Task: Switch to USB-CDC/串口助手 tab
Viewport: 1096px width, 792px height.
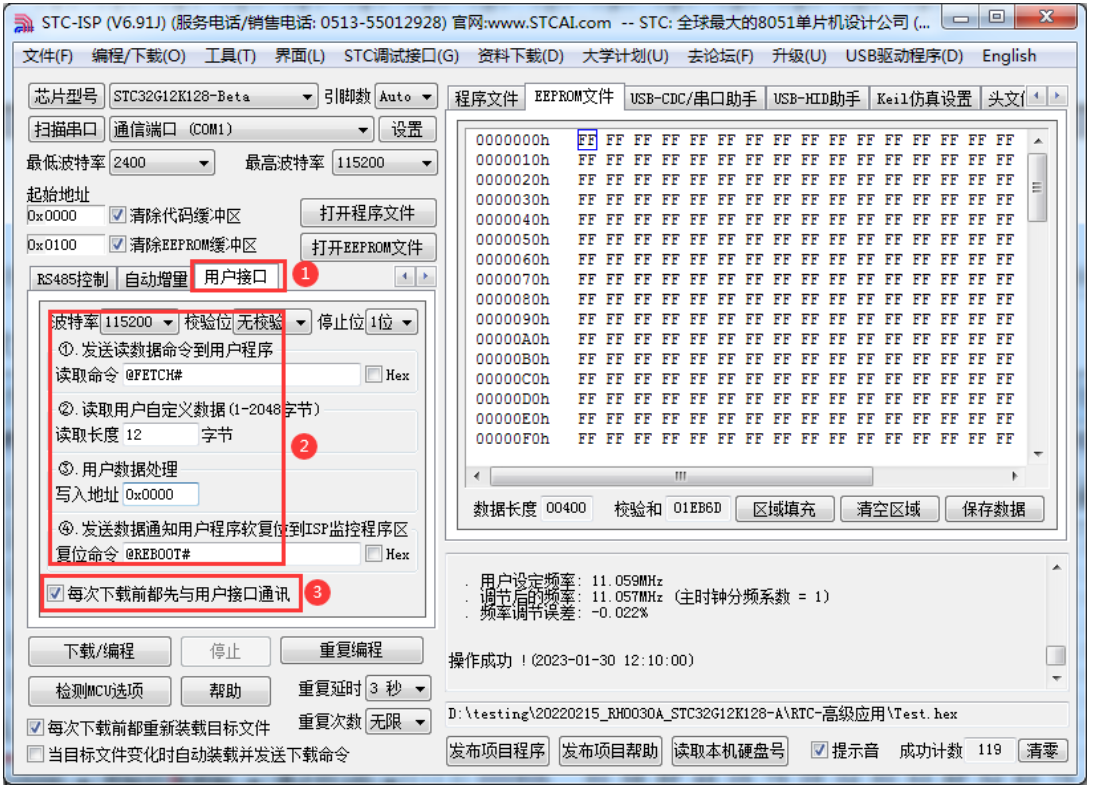Action: (693, 99)
